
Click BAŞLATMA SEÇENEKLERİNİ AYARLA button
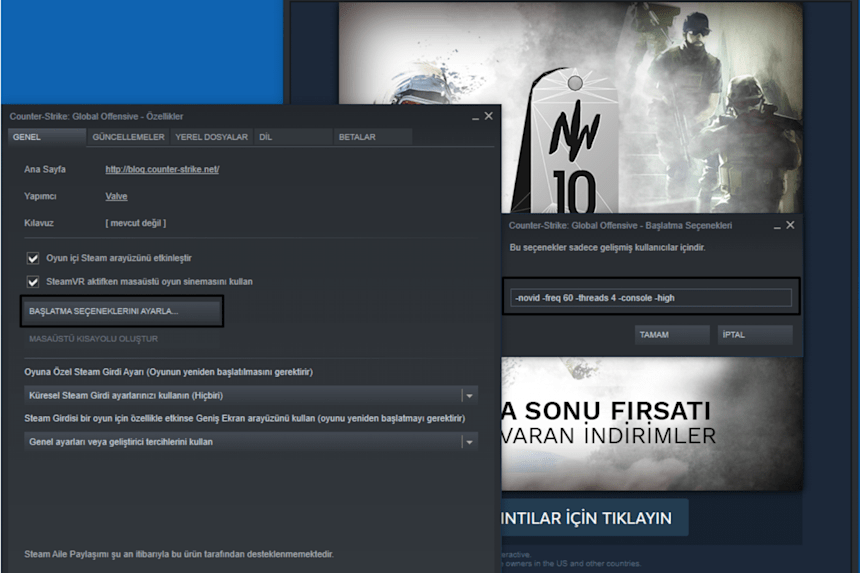[x=122, y=311]
